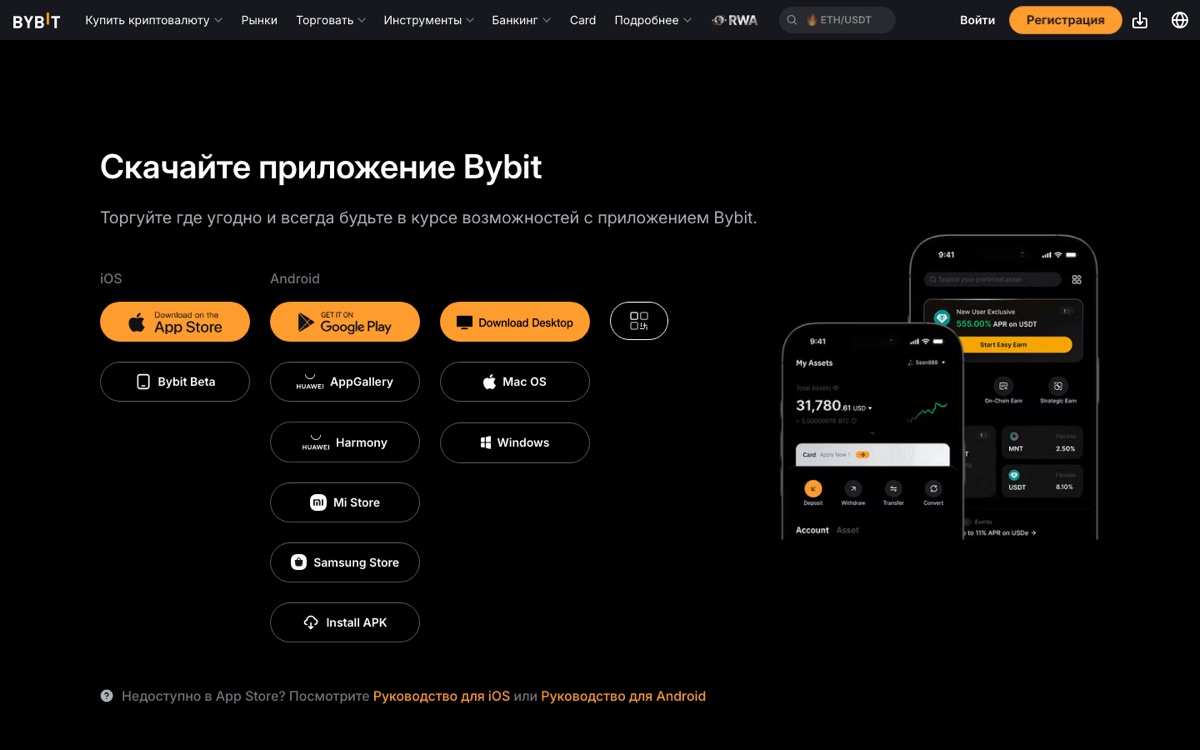Open Руководство для Android link
Image resolution: width=1200 pixels, height=750 pixels.
coord(623,696)
